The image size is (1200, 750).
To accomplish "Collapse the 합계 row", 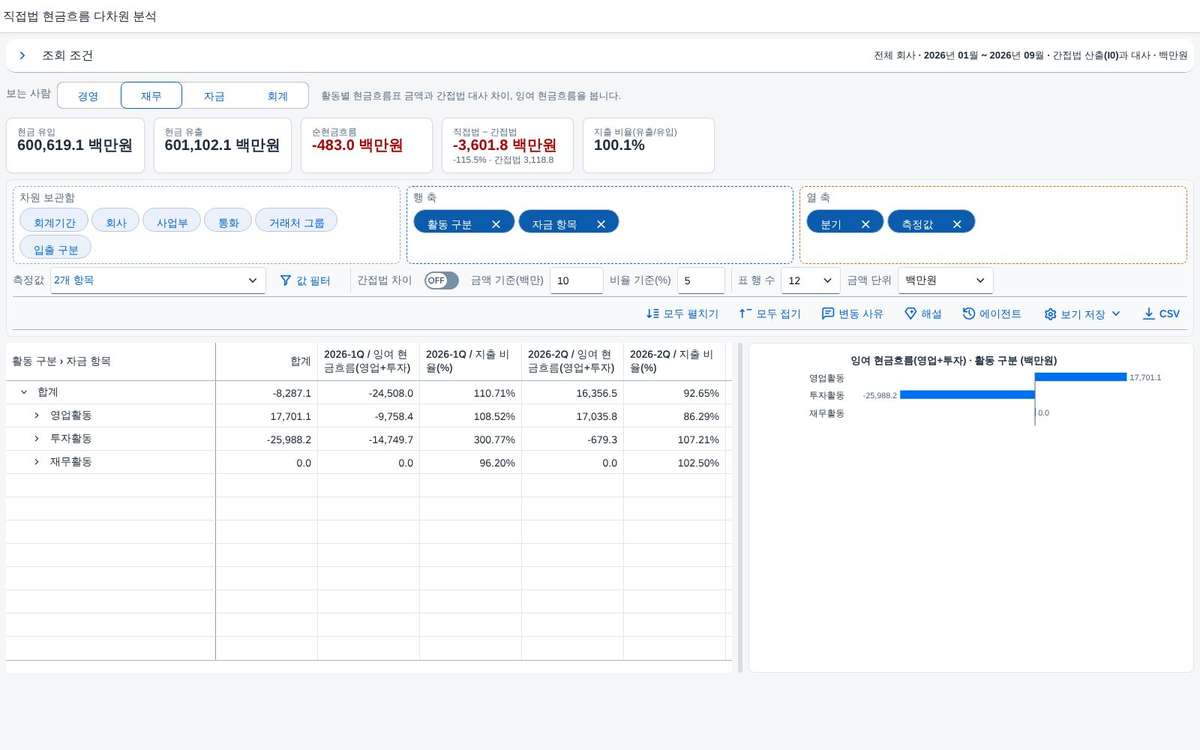I will pos(24,393).
